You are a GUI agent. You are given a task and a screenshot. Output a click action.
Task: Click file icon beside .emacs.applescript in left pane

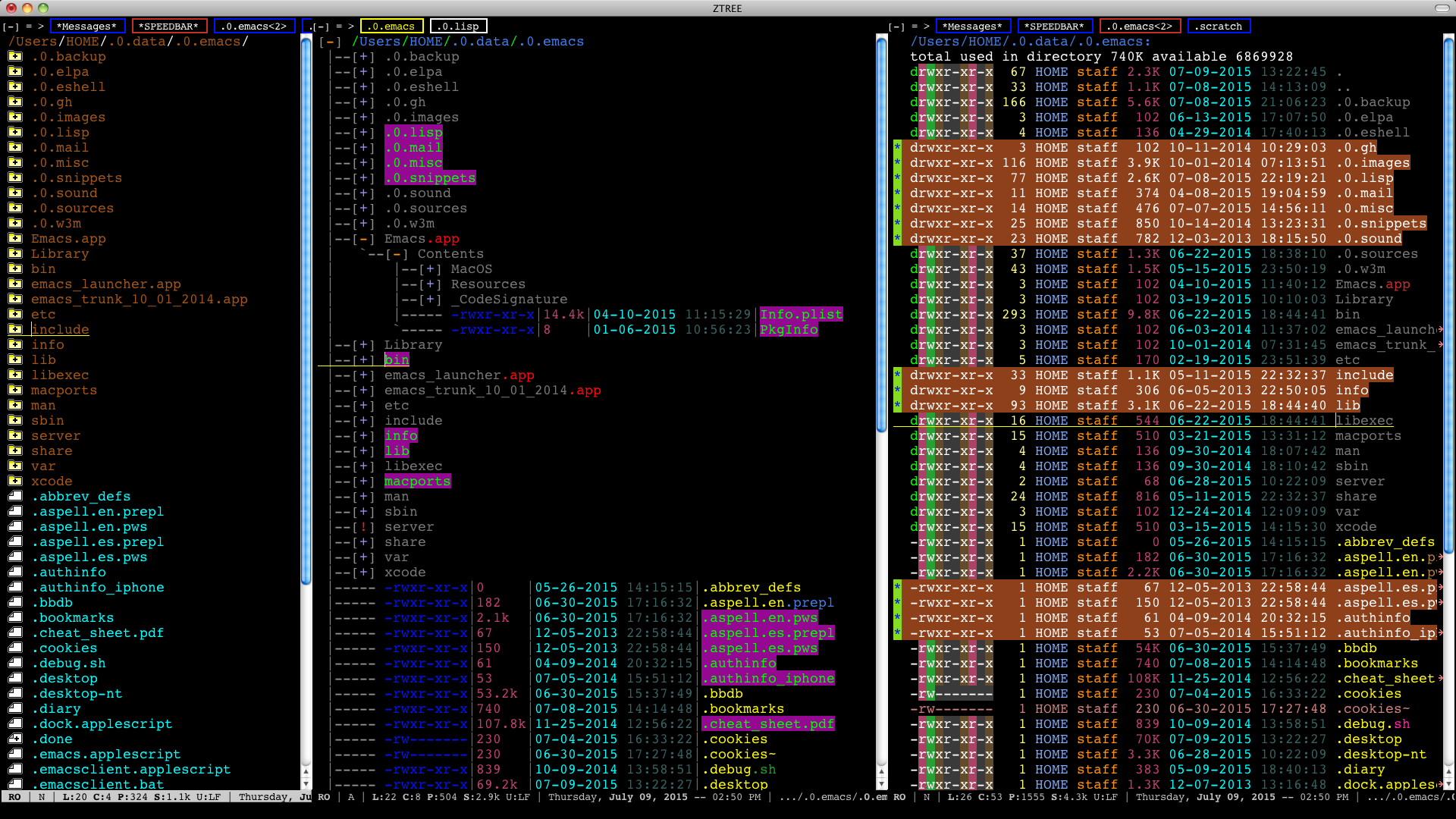[15, 754]
